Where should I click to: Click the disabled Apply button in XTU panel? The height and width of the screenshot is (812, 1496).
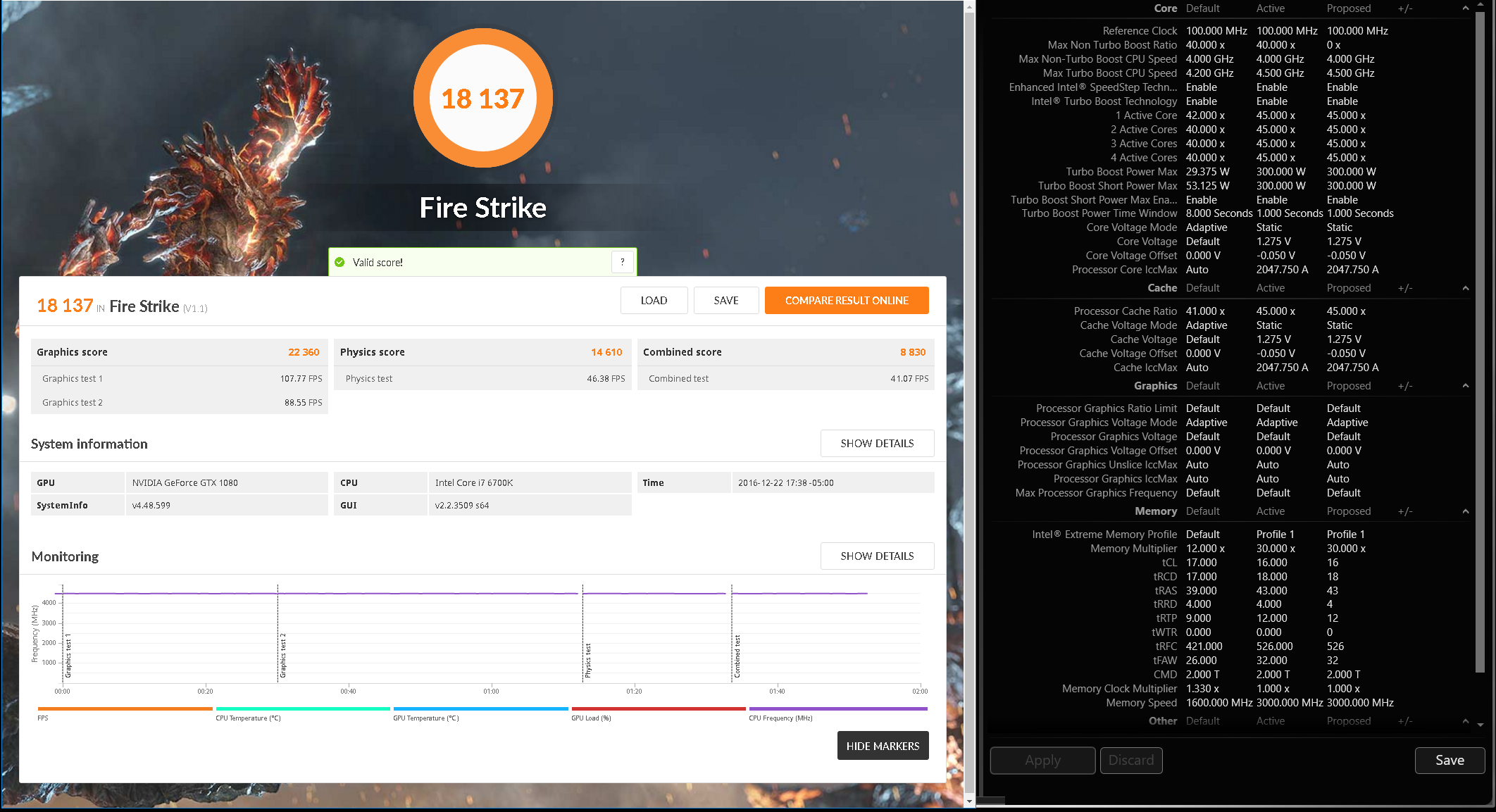coord(1042,760)
